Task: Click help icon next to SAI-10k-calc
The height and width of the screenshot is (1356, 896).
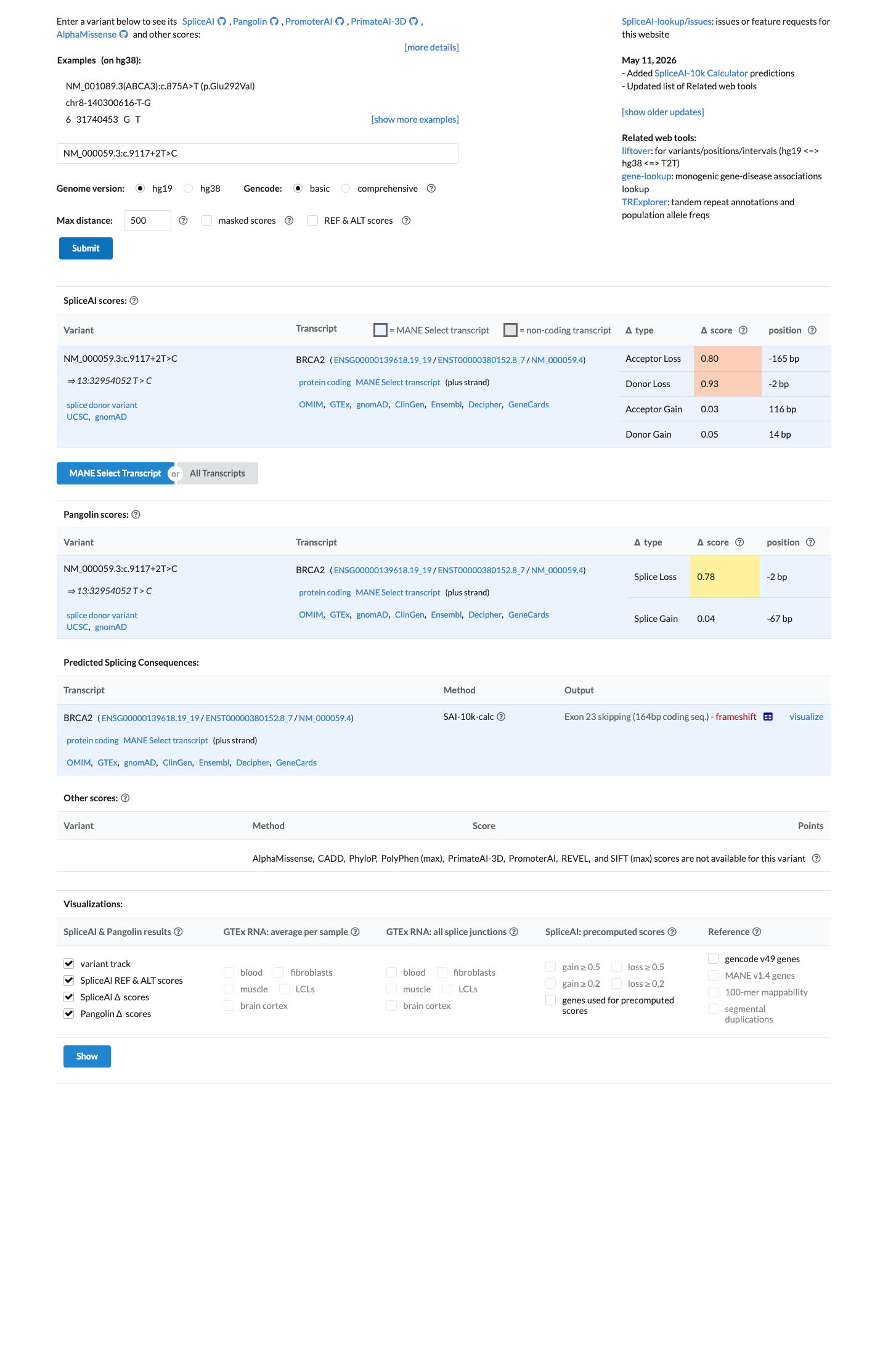Action: (x=501, y=717)
